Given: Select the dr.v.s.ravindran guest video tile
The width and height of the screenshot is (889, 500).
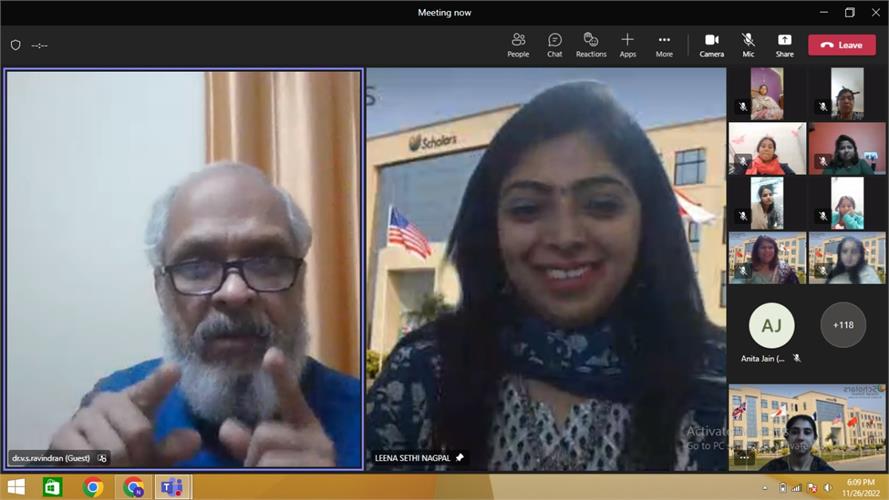Looking at the screenshot, I should click(x=184, y=268).
